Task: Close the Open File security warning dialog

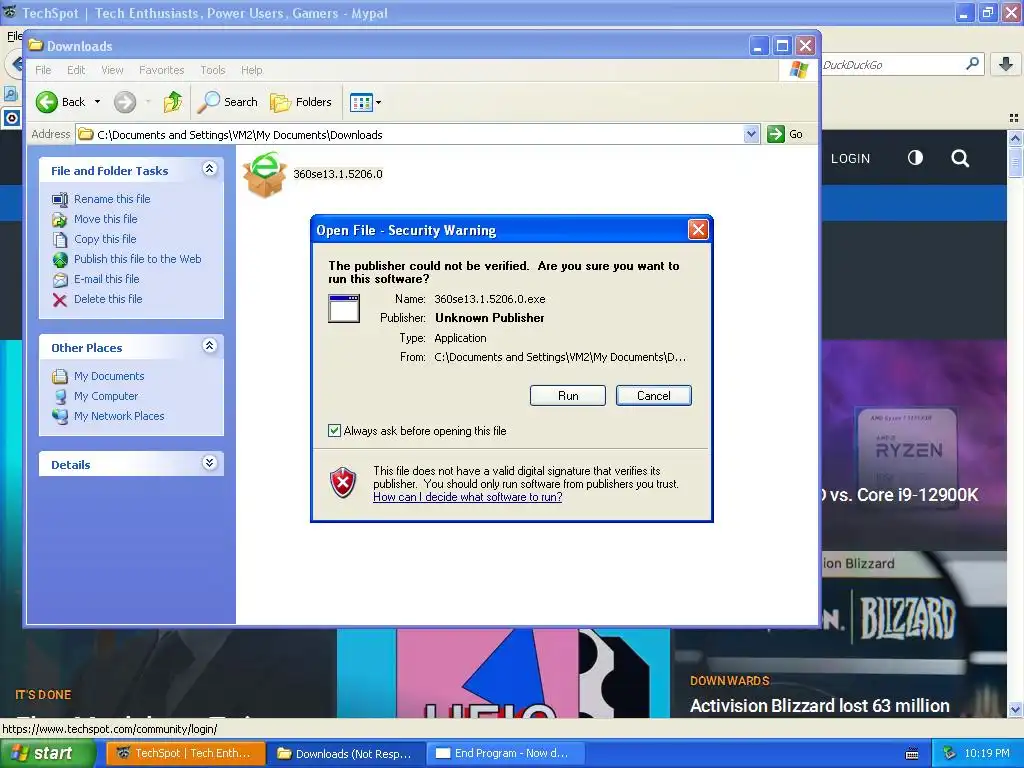Action: pyautogui.click(x=698, y=229)
